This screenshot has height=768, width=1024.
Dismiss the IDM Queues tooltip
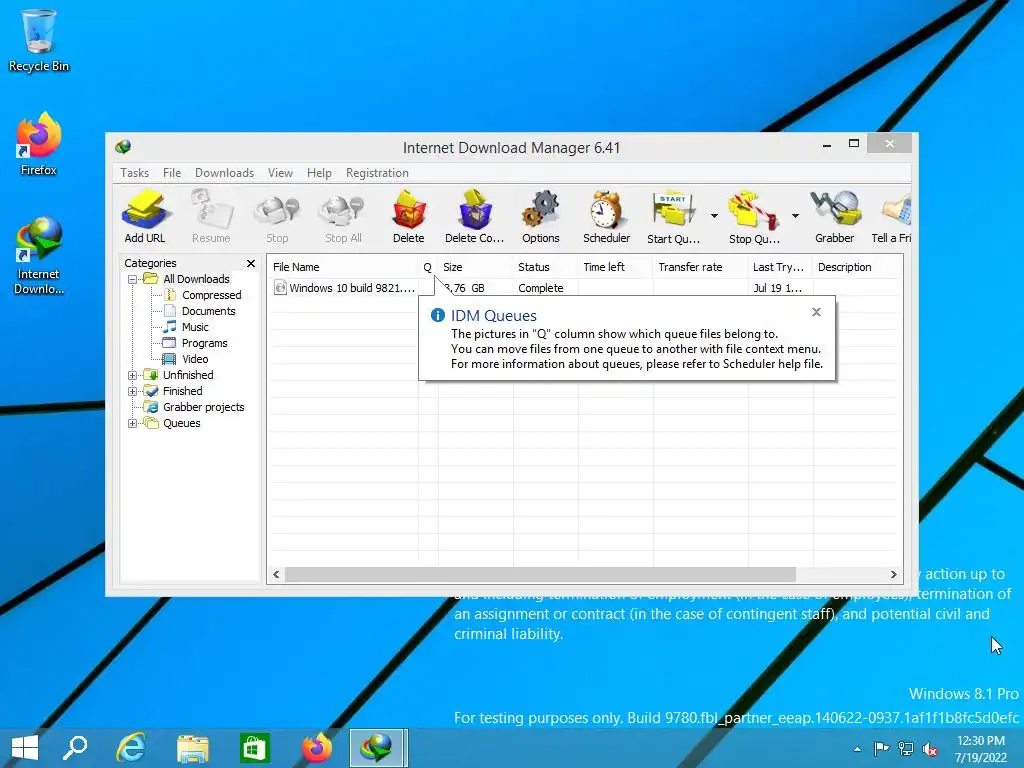[816, 312]
